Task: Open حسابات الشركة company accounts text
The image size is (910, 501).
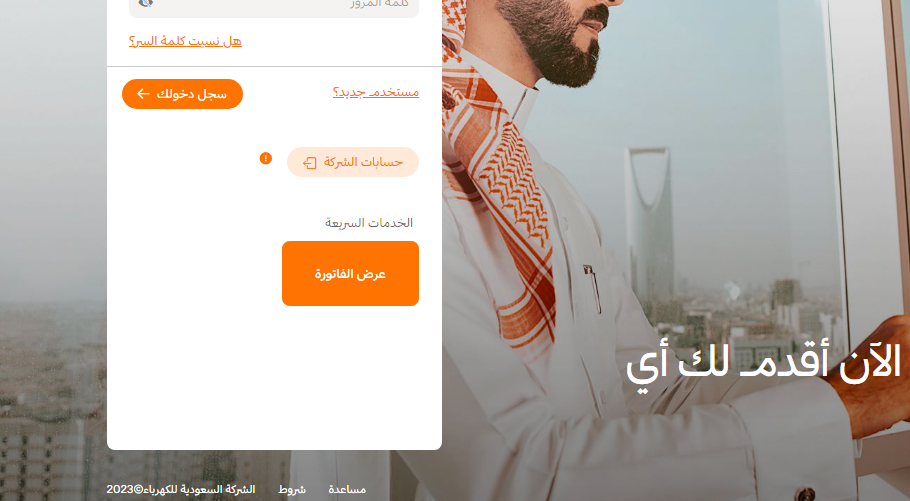Action: coord(363,162)
